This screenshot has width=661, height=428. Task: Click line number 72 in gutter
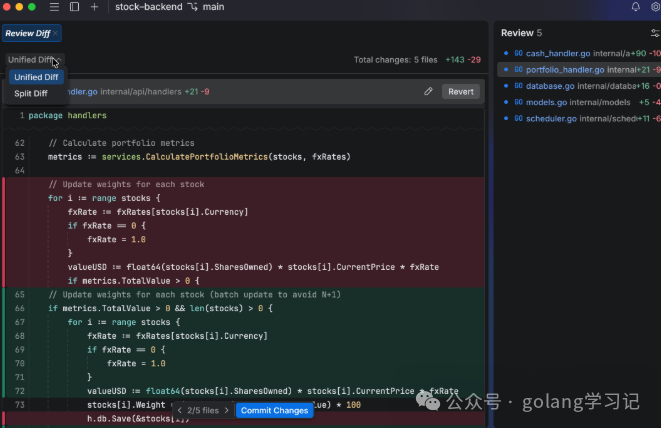[20, 391]
